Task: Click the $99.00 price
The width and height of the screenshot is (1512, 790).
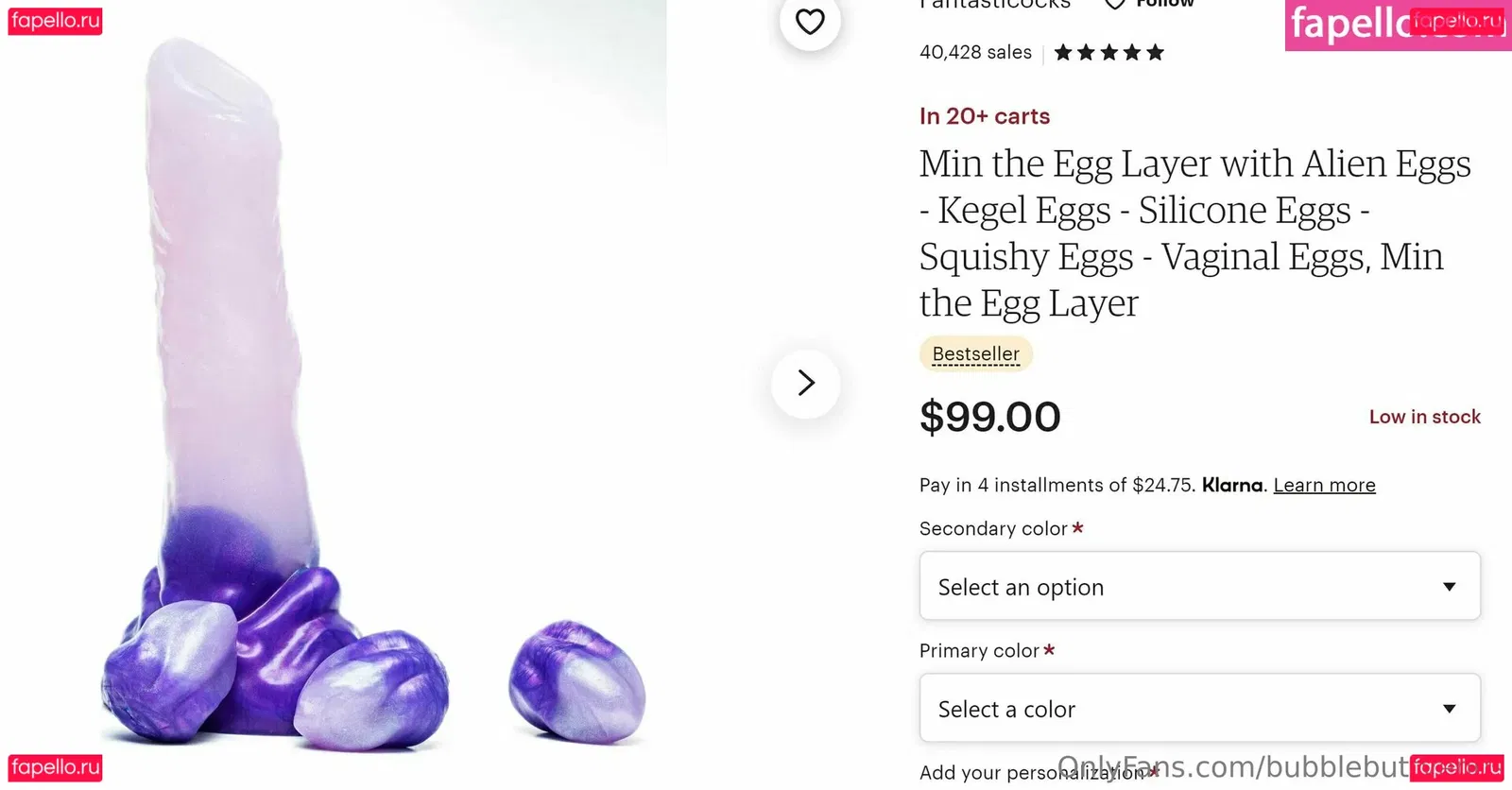Action: [989, 417]
